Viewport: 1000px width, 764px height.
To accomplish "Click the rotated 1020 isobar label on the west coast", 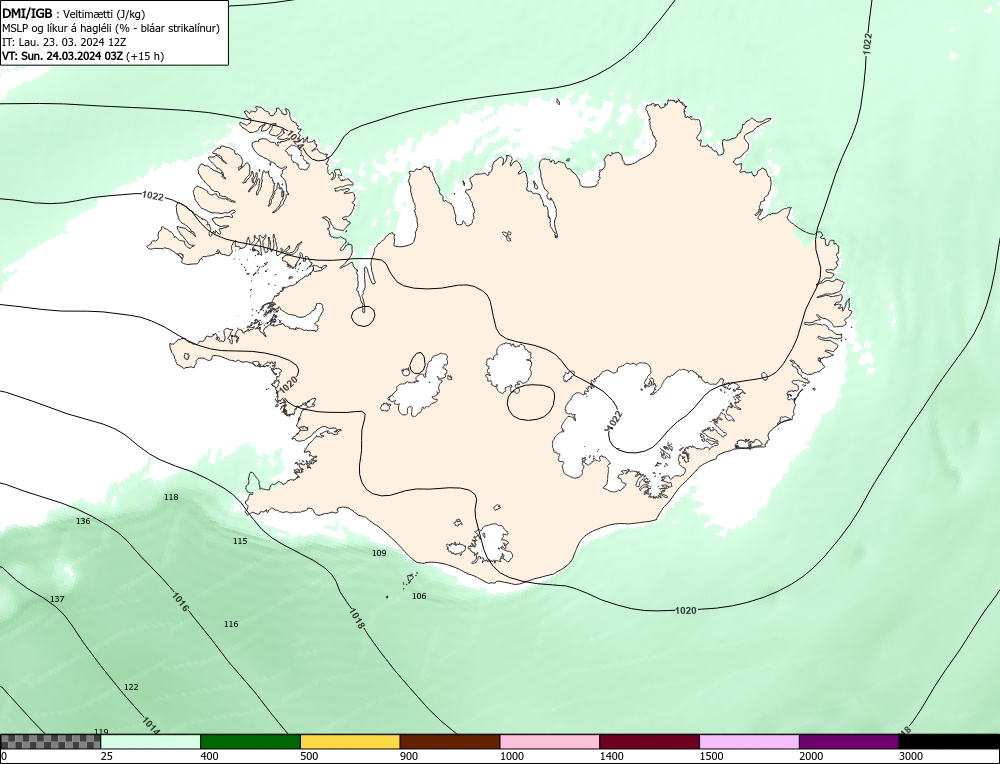I will 288,385.
